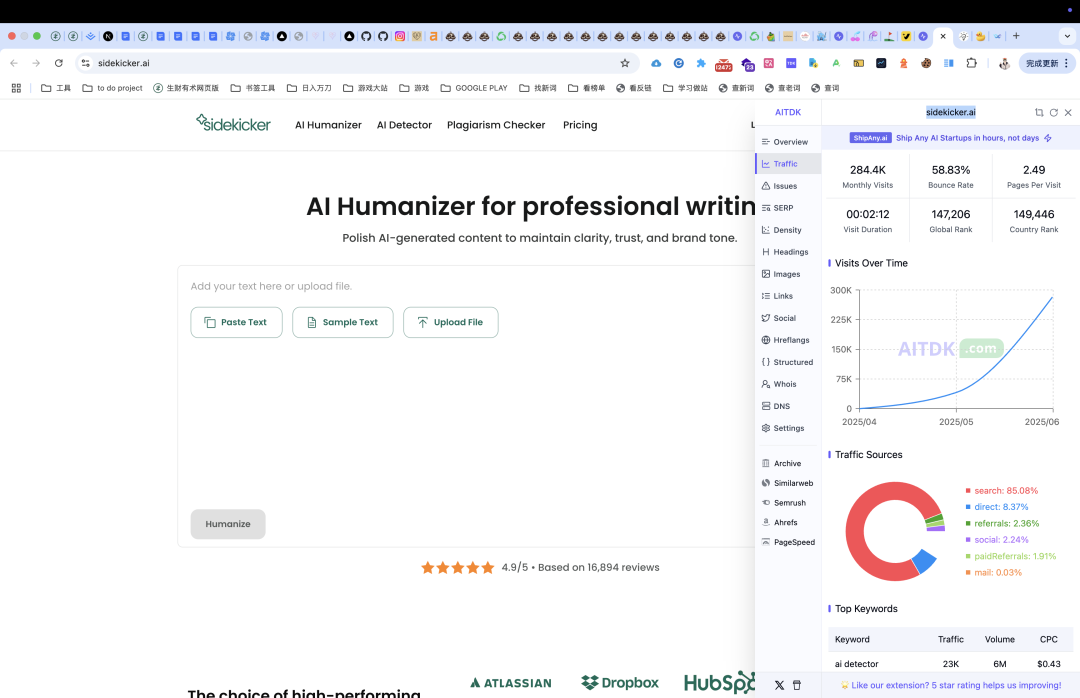Open the ShipAny.ai promotional banner
The image size is (1080, 698).
click(951, 138)
